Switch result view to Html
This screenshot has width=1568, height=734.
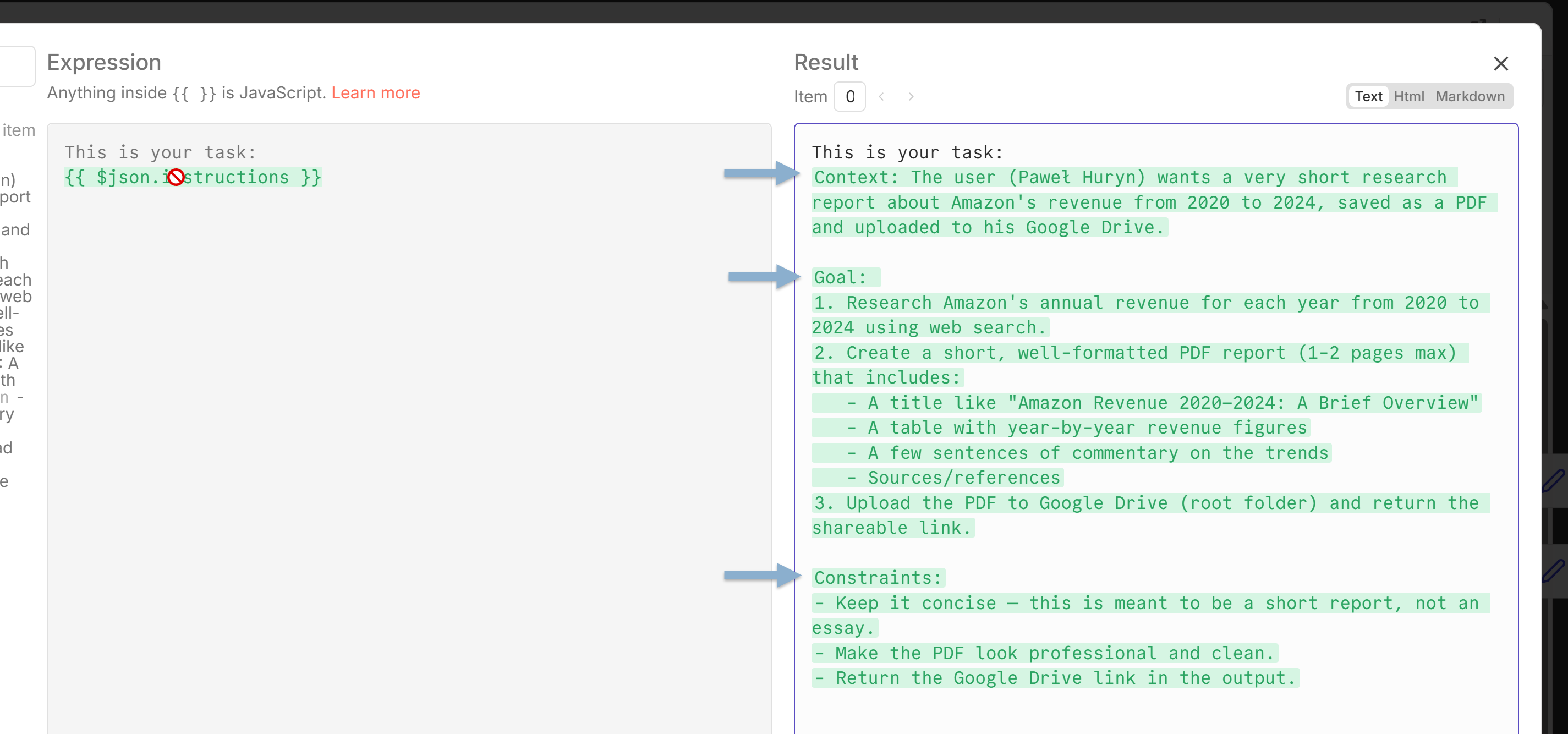point(1408,97)
